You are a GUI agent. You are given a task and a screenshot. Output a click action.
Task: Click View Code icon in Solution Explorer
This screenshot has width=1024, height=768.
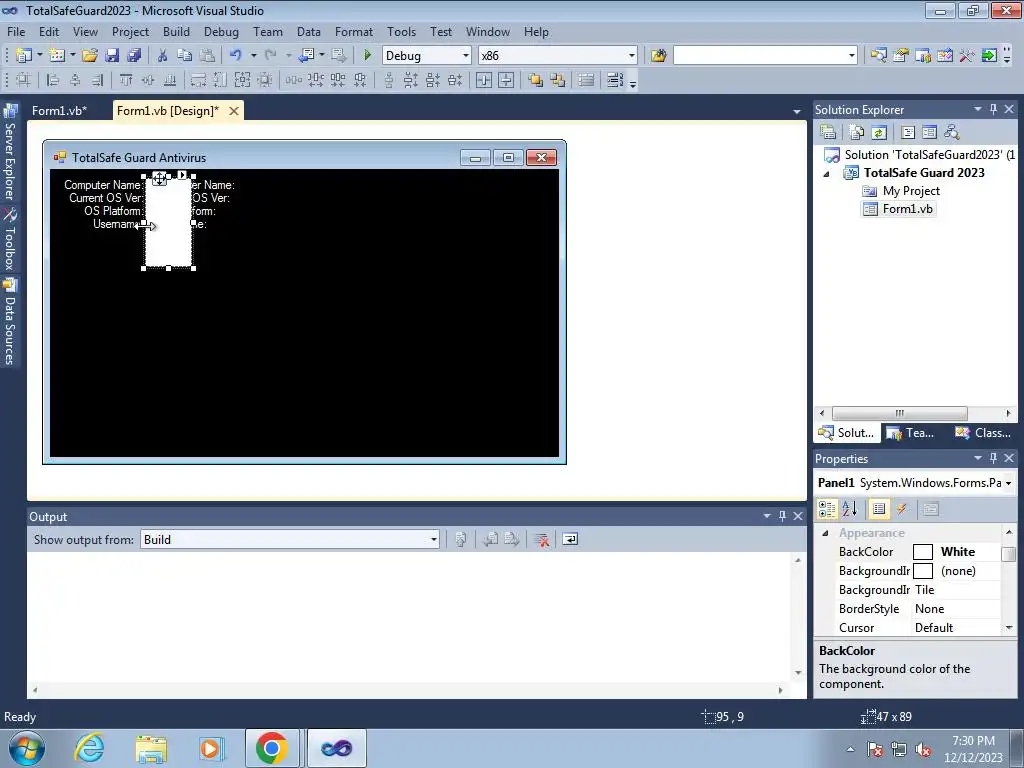click(x=908, y=133)
